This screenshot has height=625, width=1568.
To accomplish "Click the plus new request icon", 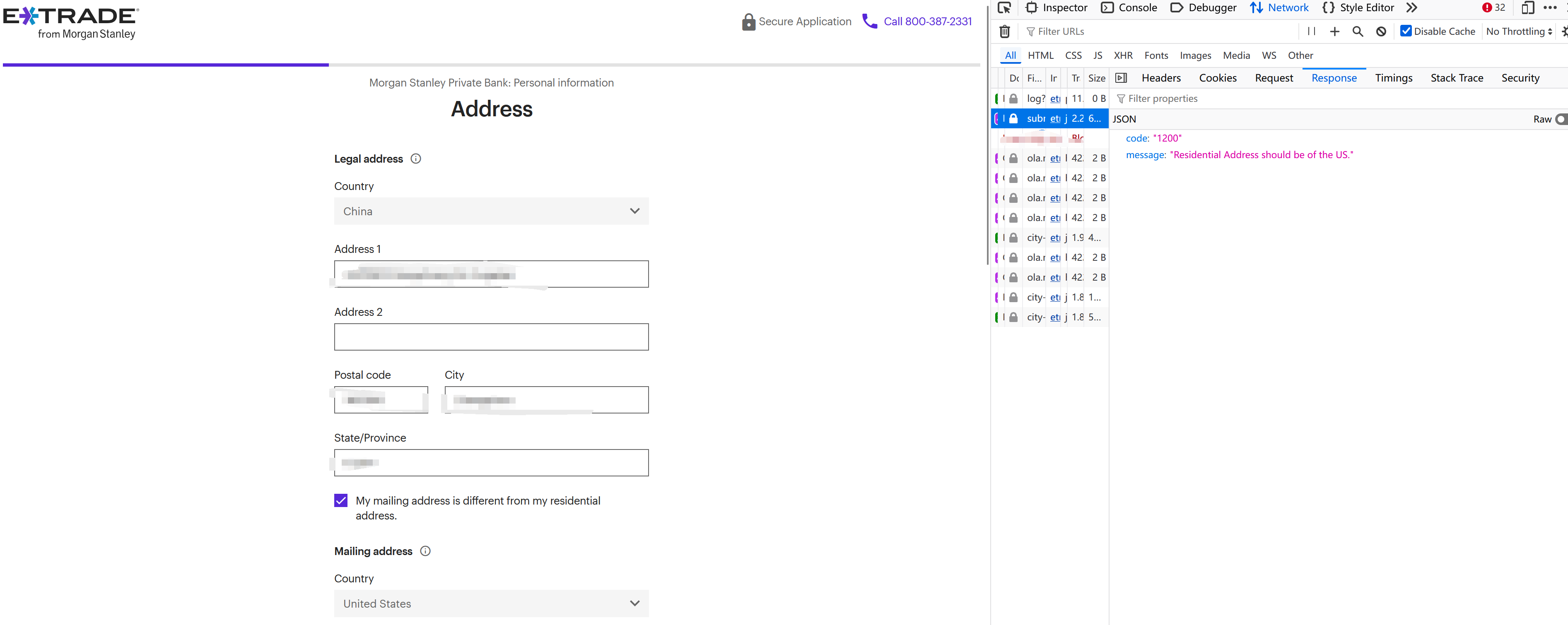I will [x=1334, y=31].
